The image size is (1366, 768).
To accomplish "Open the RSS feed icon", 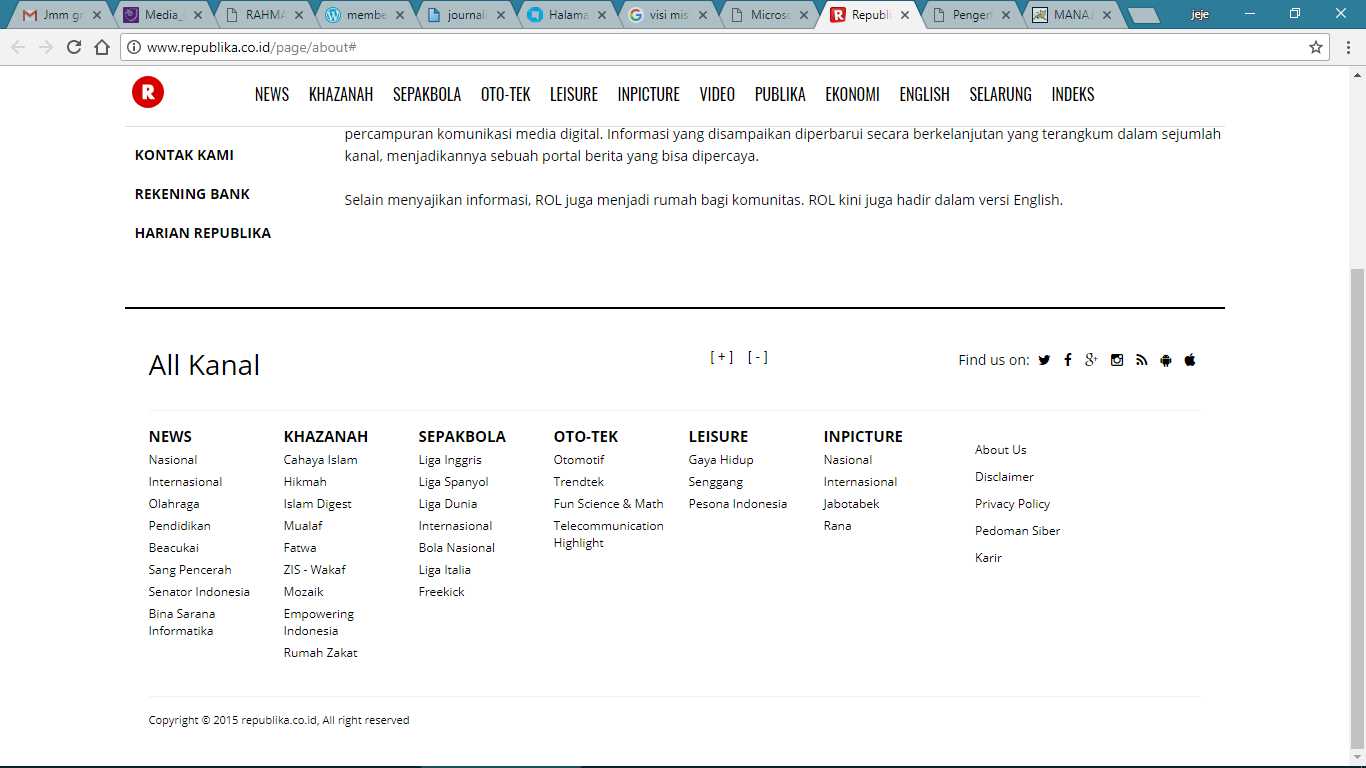I will click(1141, 360).
